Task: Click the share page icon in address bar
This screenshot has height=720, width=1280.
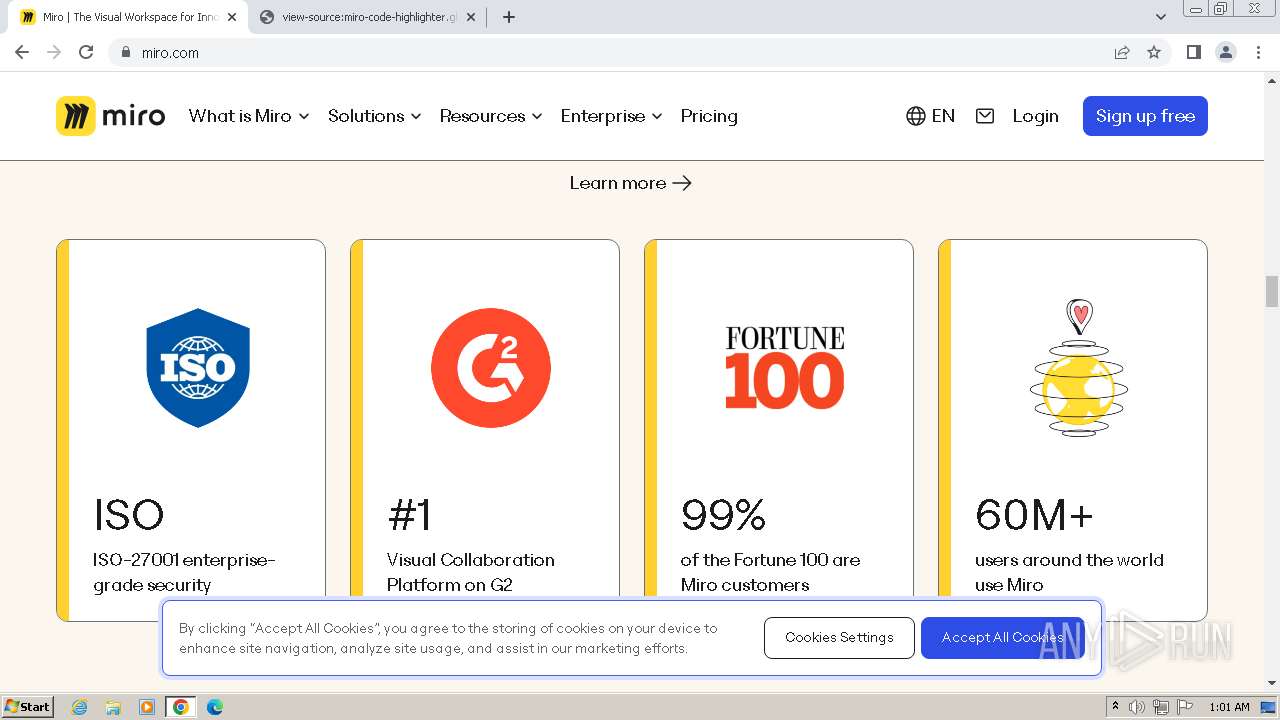Action: click(x=1122, y=52)
